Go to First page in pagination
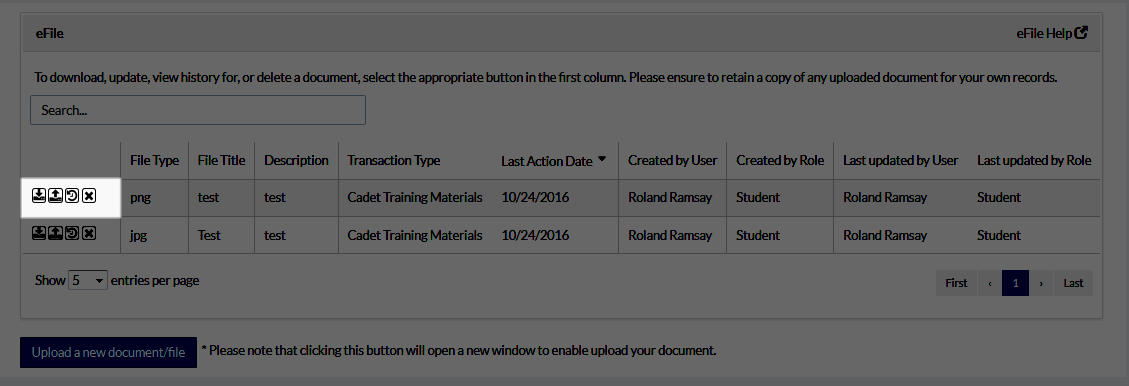 coord(956,283)
